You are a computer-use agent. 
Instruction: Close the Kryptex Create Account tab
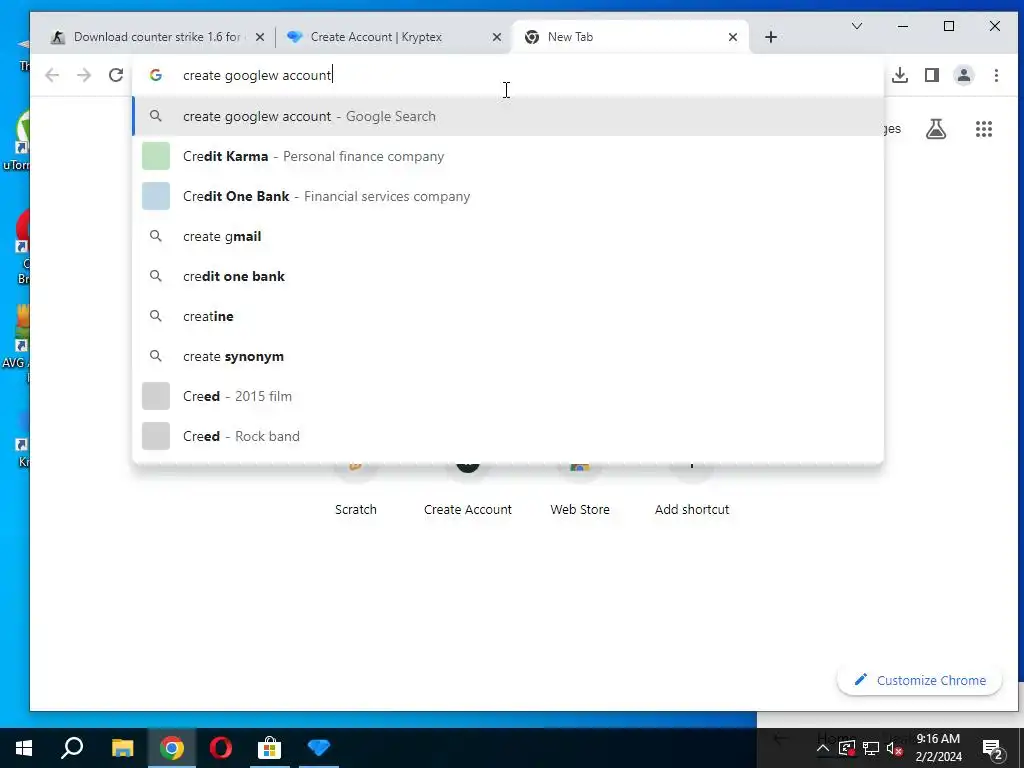click(x=497, y=37)
